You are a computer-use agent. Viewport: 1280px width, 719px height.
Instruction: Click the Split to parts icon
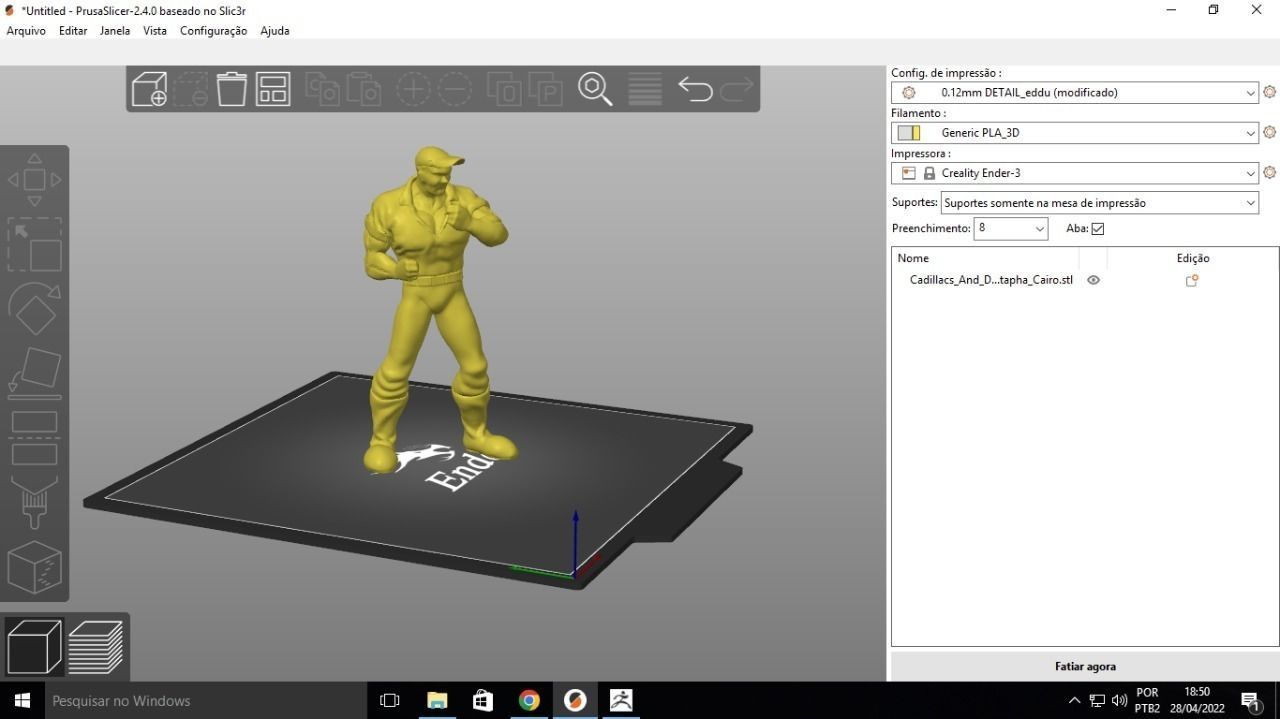coord(546,89)
